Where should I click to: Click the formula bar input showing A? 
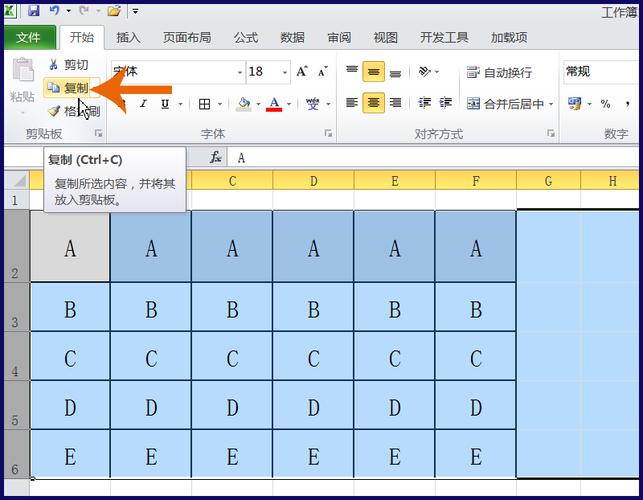(x=435, y=158)
